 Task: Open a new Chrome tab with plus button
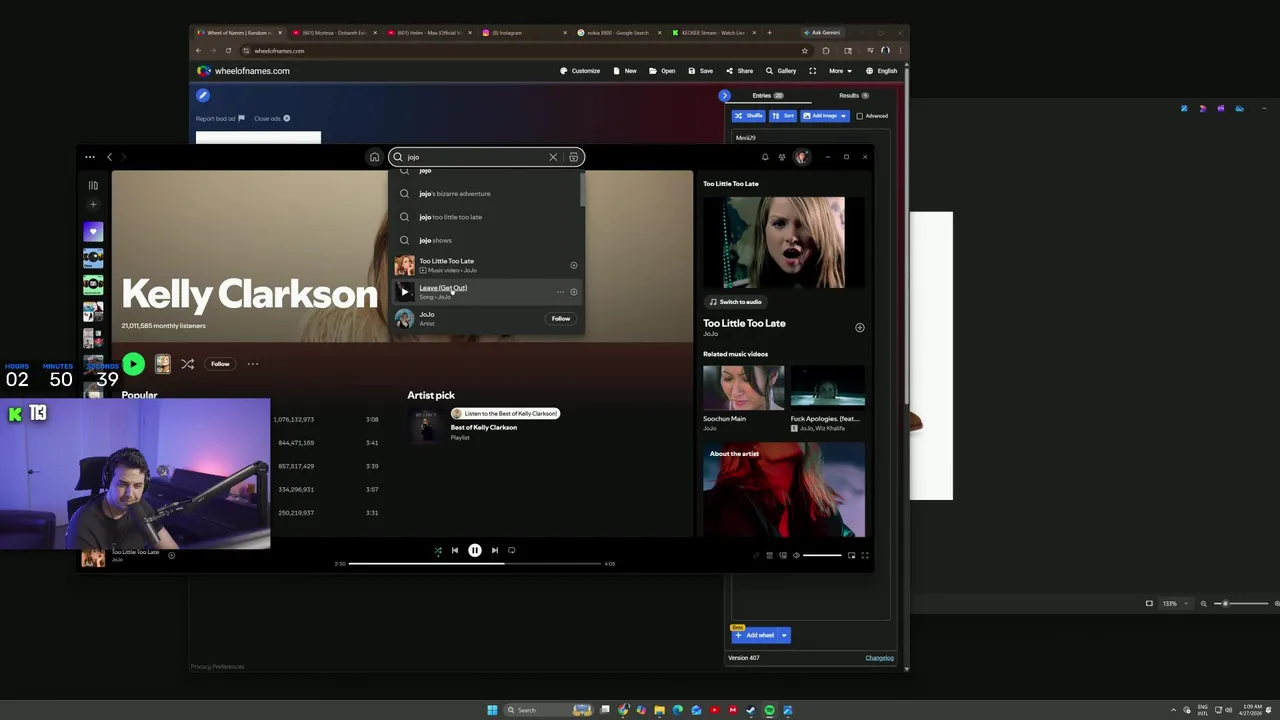pos(769,33)
